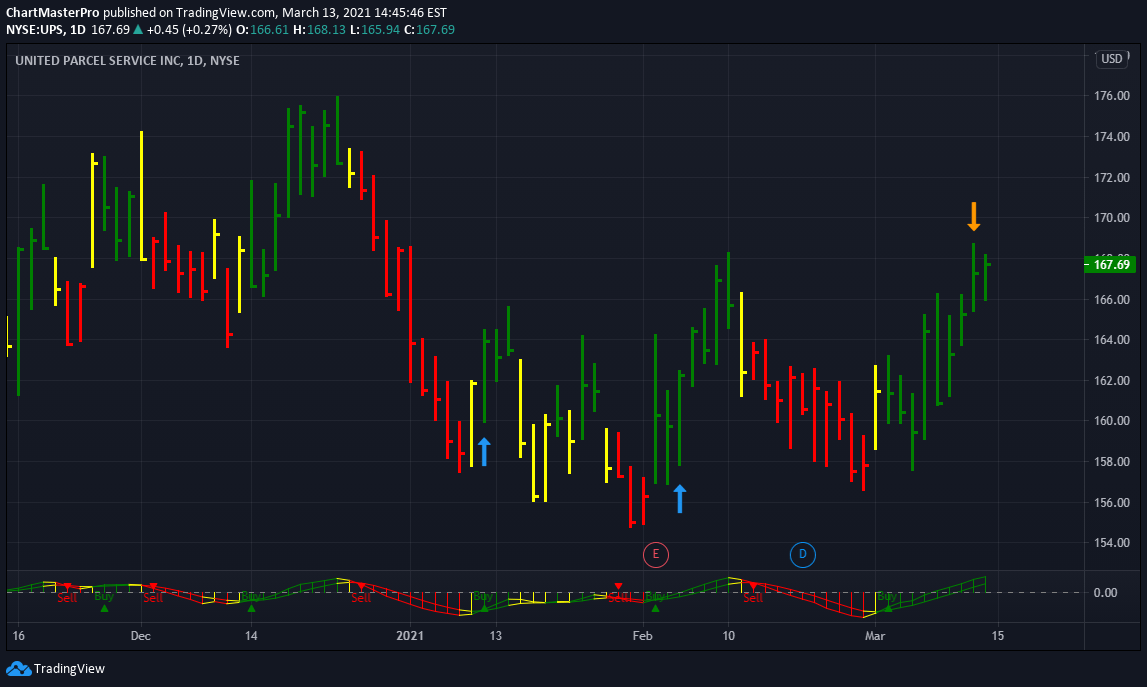Click the USD currency button
Image resolution: width=1147 pixels, height=687 pixels.
1112,59
